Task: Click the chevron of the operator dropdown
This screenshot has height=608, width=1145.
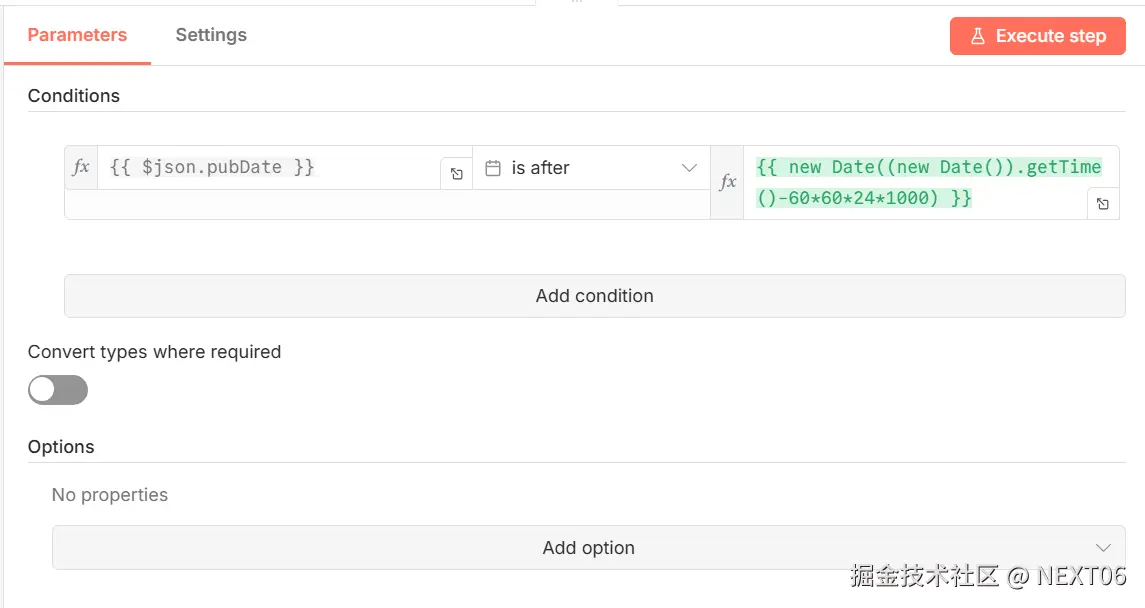Action: (689, 168)
